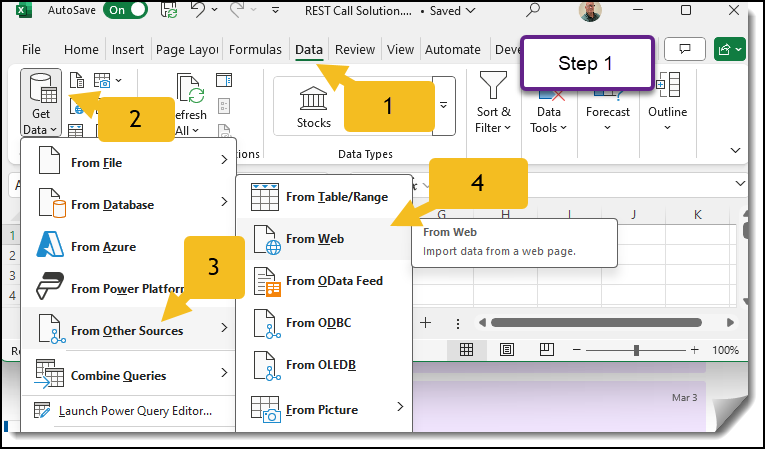
Task: Open the Outline dropdown
Action: [x=667, y=102]
